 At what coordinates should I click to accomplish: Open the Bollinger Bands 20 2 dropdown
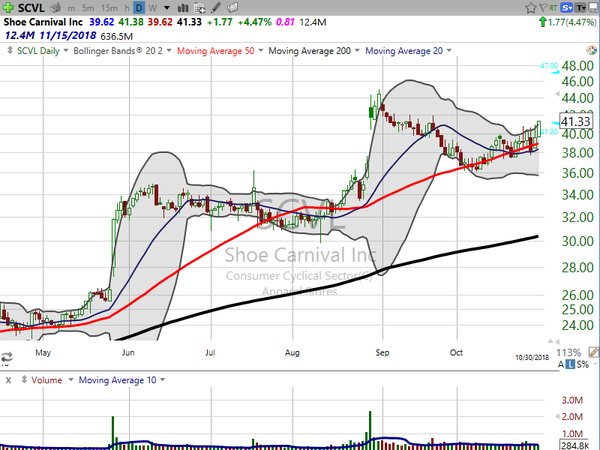(x=169, y=51)
